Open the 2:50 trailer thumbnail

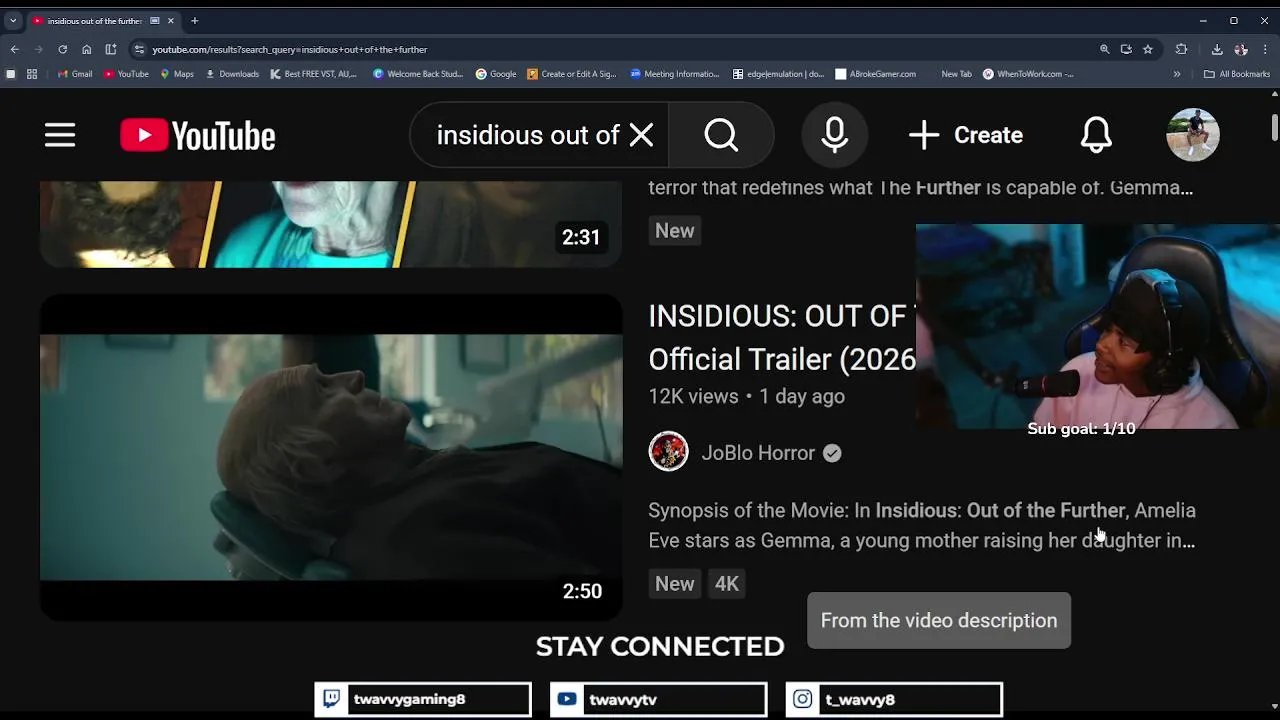(x=331, y=457)
